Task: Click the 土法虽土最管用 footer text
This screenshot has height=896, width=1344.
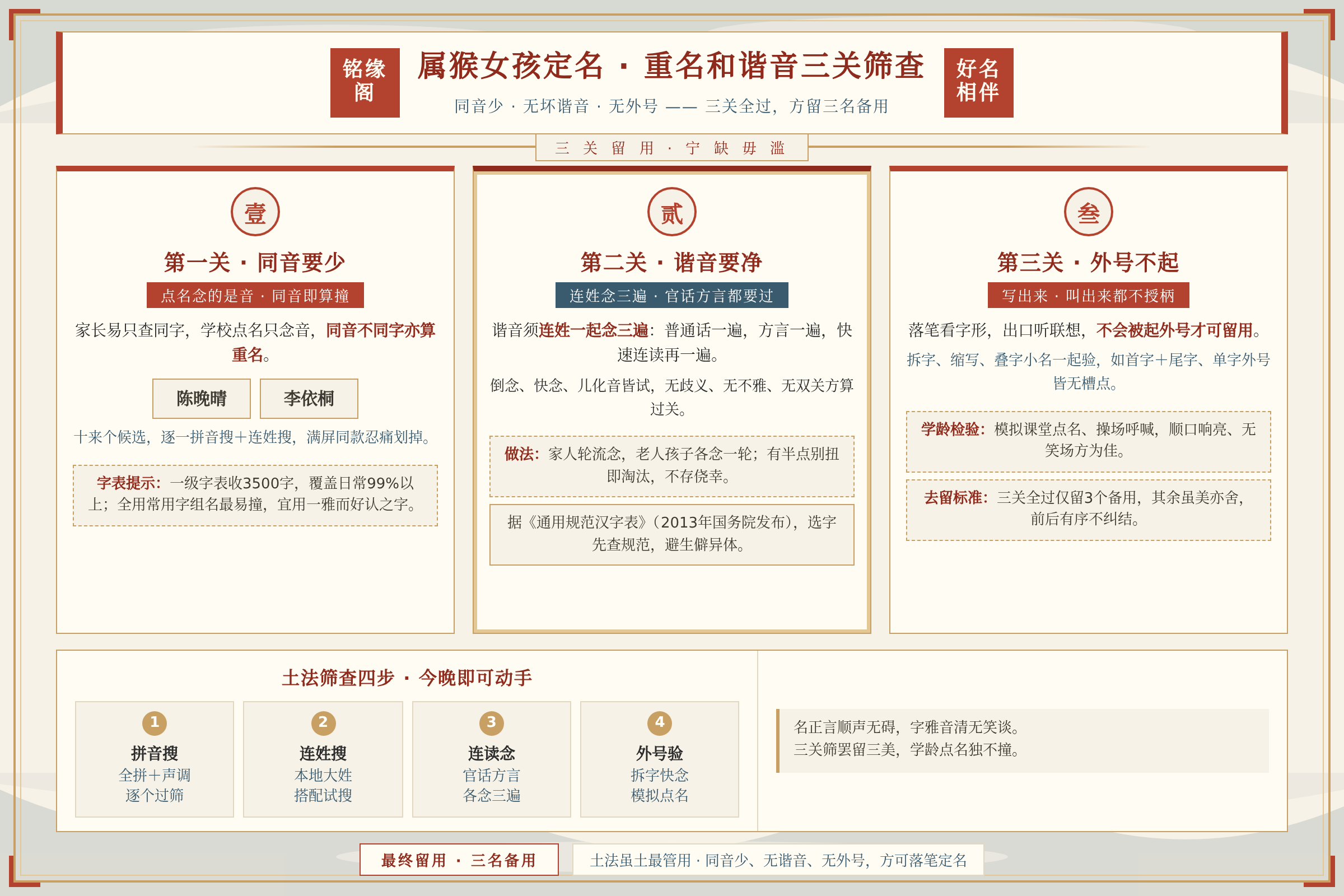Action: (778, 860)
